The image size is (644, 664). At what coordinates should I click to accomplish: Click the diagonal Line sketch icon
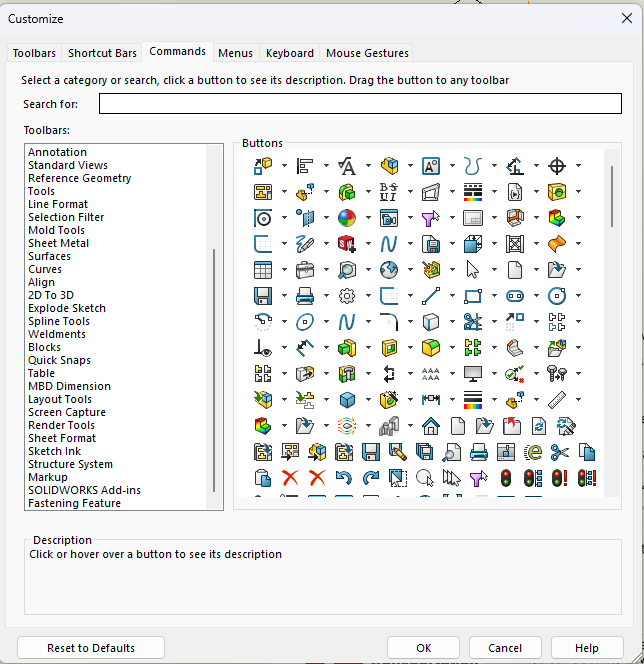click(431, 296)
